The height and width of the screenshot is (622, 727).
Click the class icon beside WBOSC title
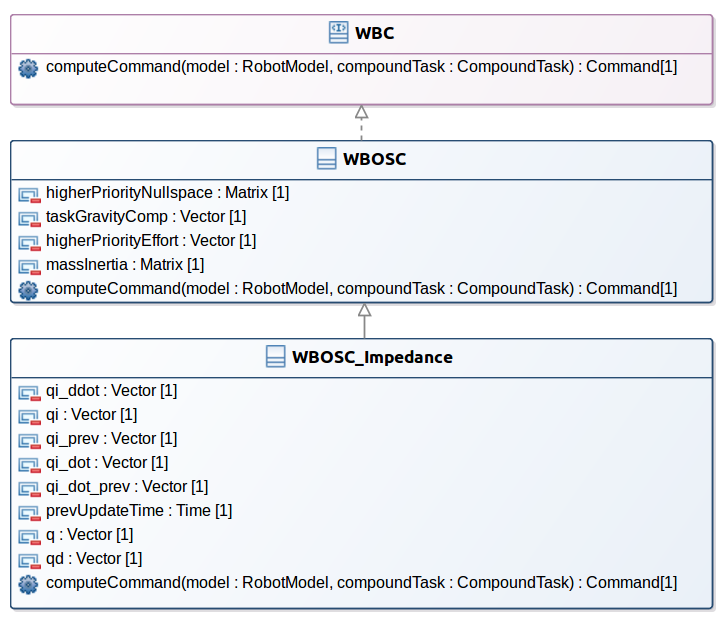[x=326, y=159]
